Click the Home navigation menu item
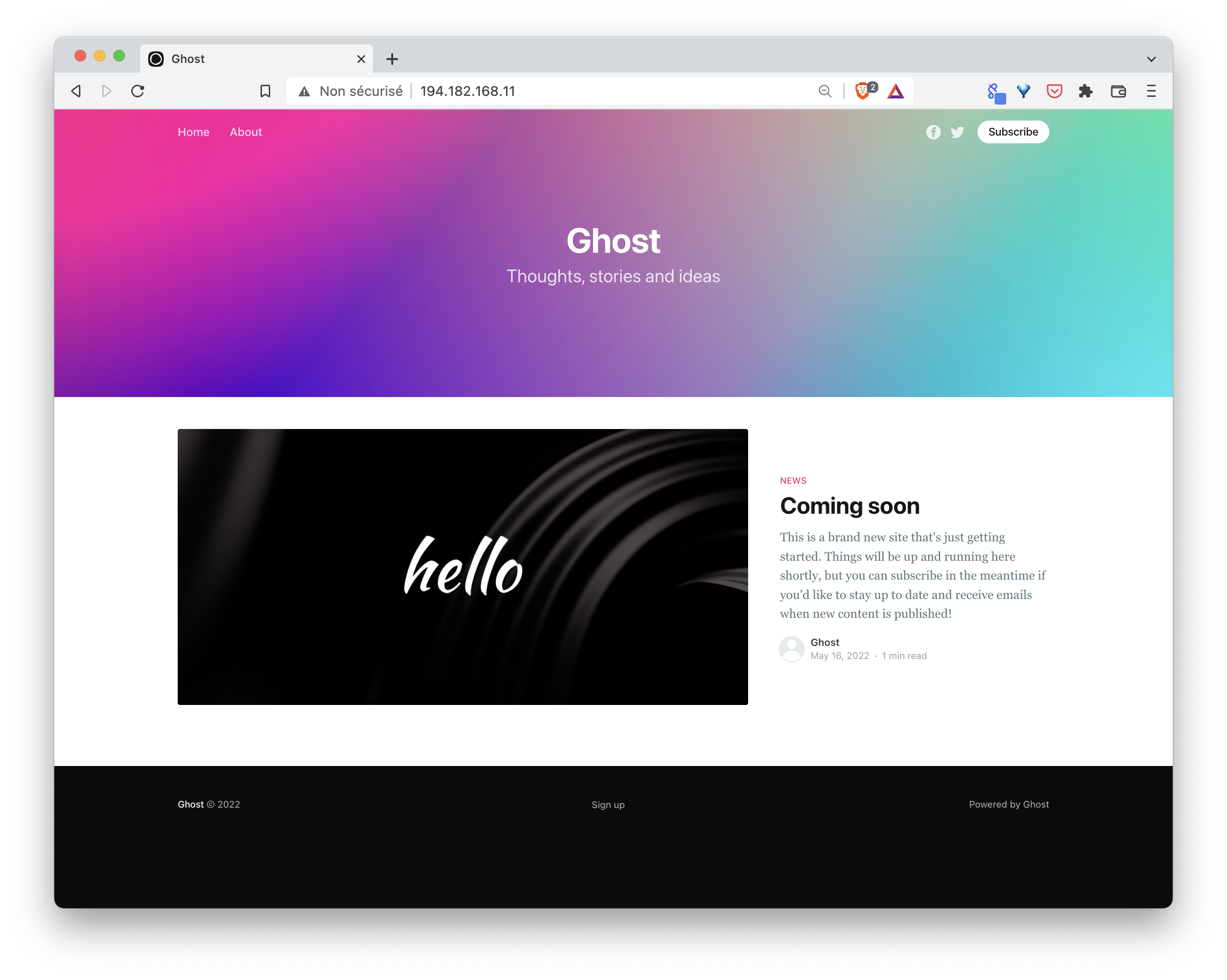The image size is (1227, 980). [x=193, y=131]
